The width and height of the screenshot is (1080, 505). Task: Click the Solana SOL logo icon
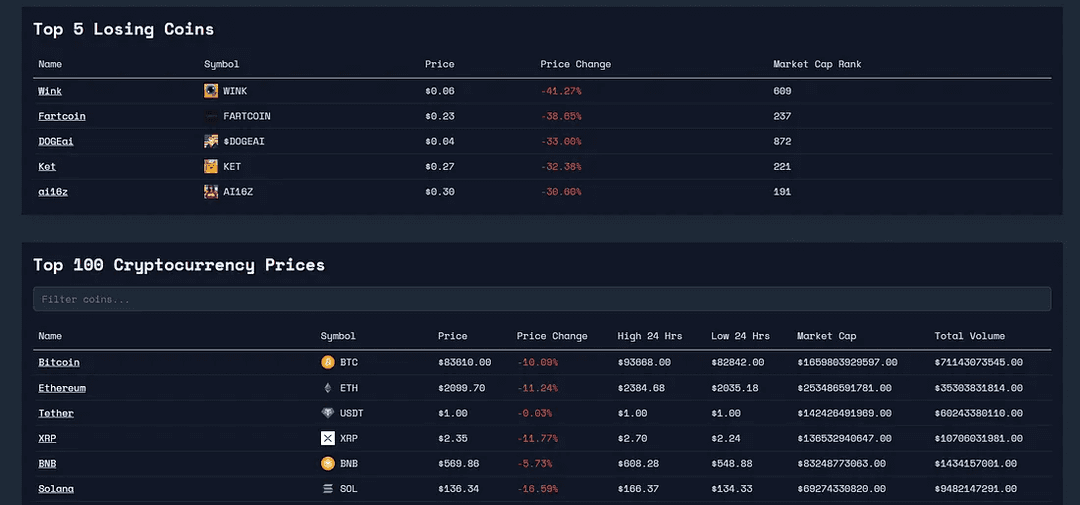328,489
